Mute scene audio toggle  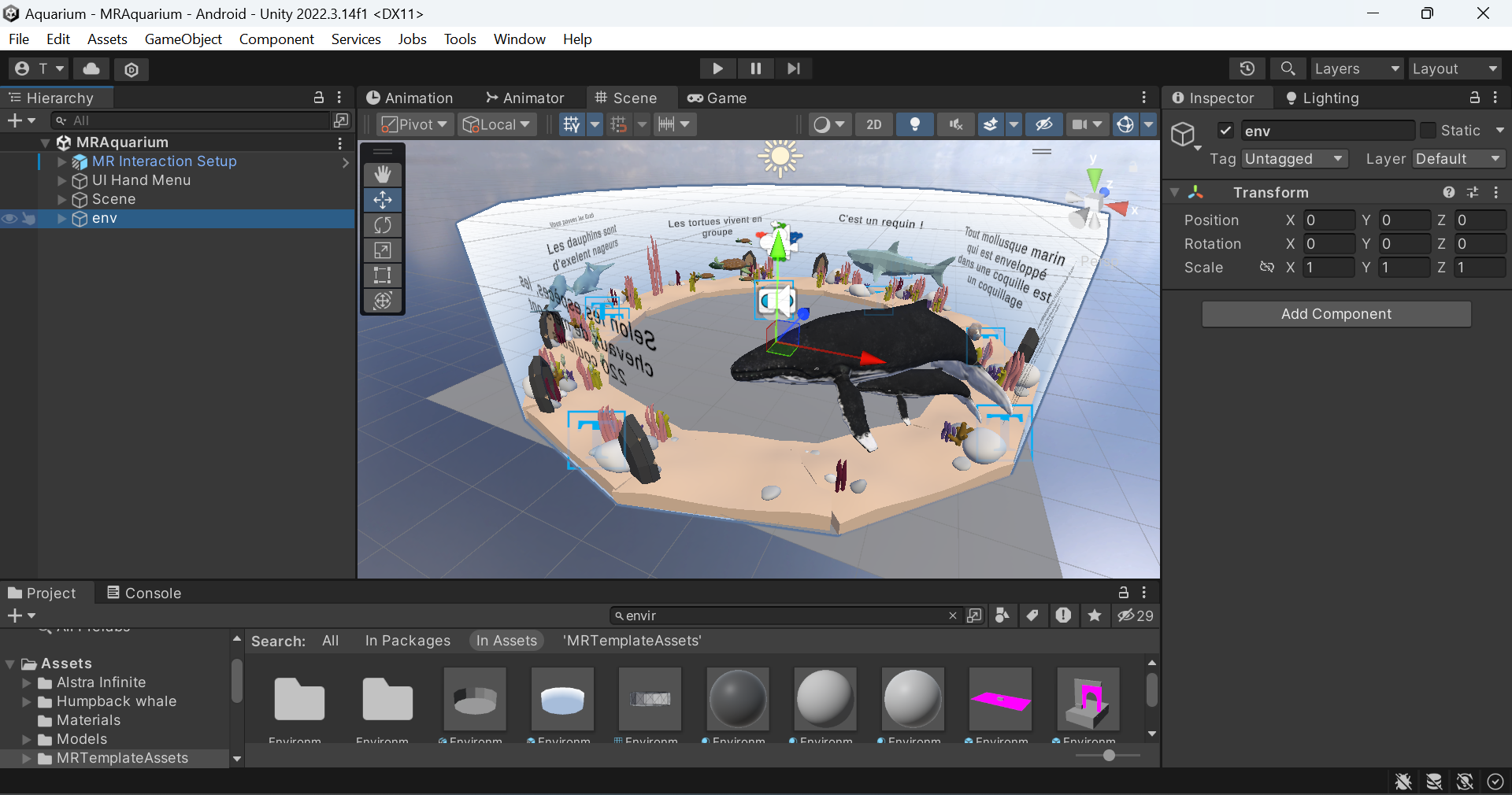(955, 124)
